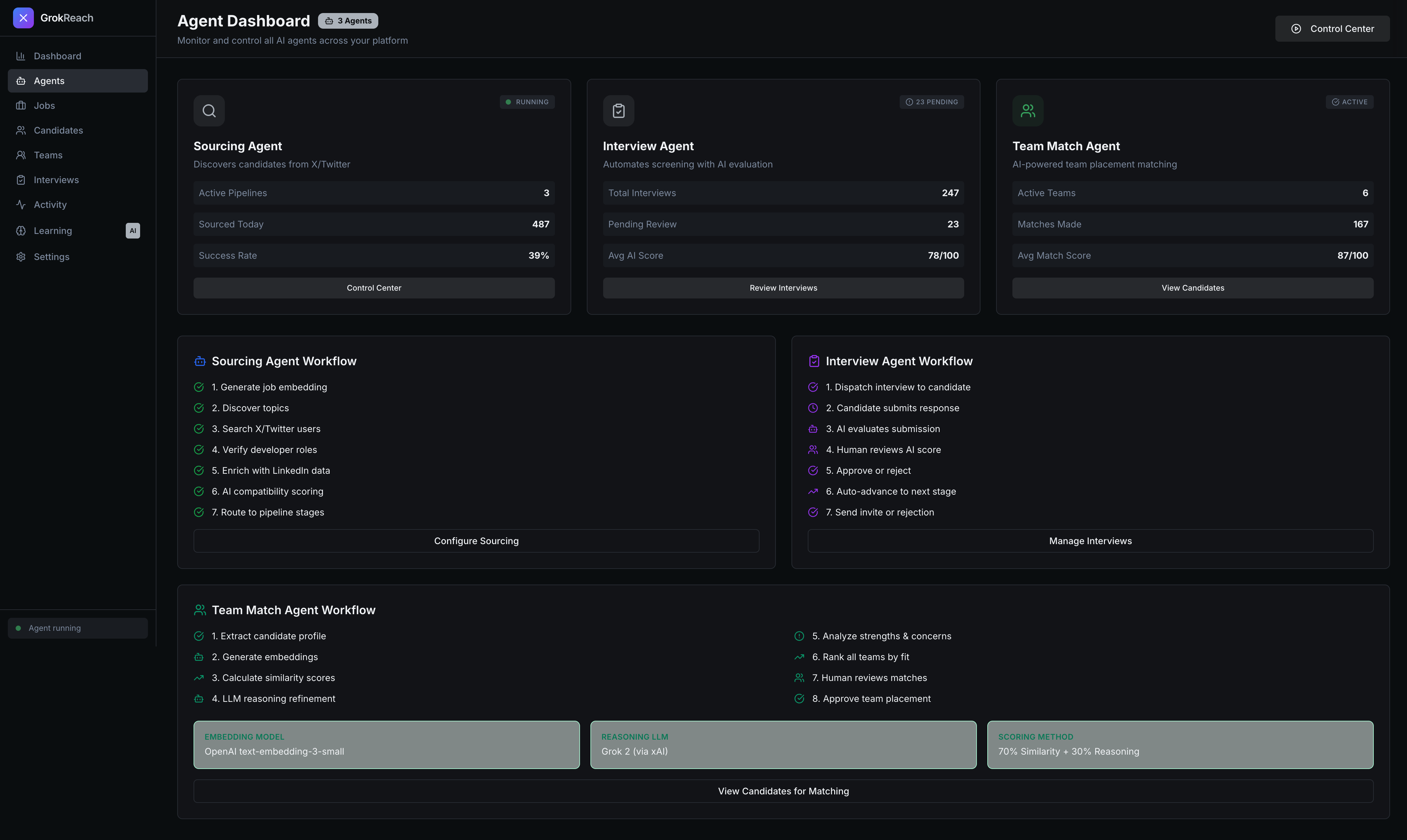Click the 23 PENDING status badge
This screenshot has height=840, width=1407.
point(932,102)
